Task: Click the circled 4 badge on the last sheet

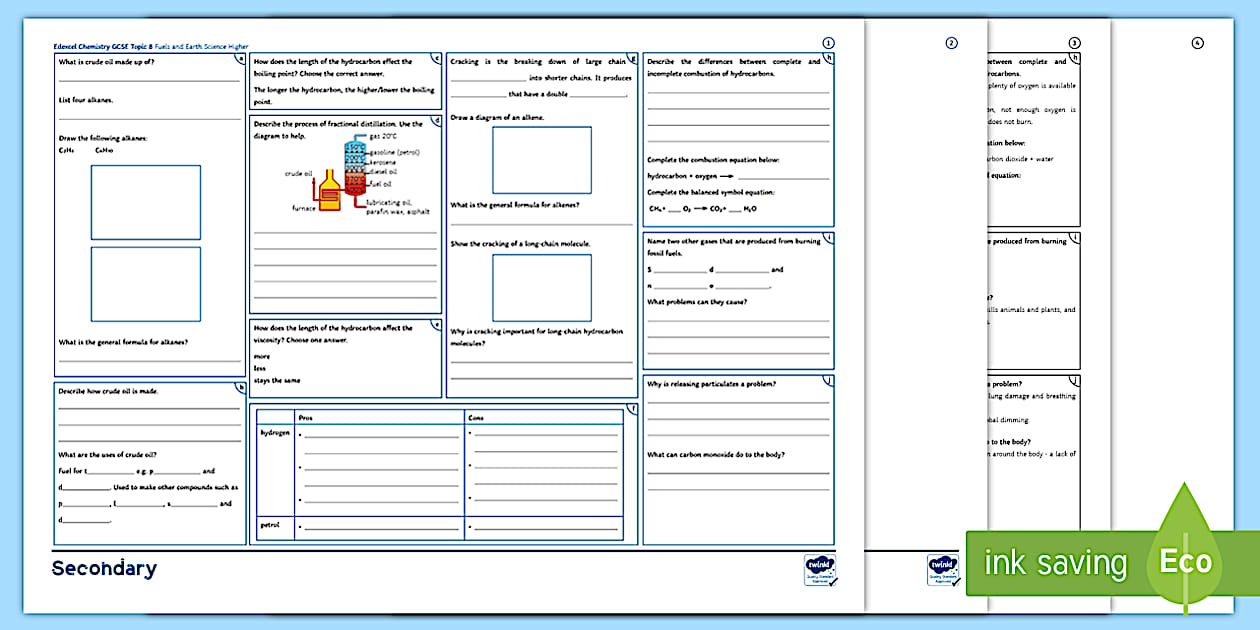Action: pos(1195,43)
